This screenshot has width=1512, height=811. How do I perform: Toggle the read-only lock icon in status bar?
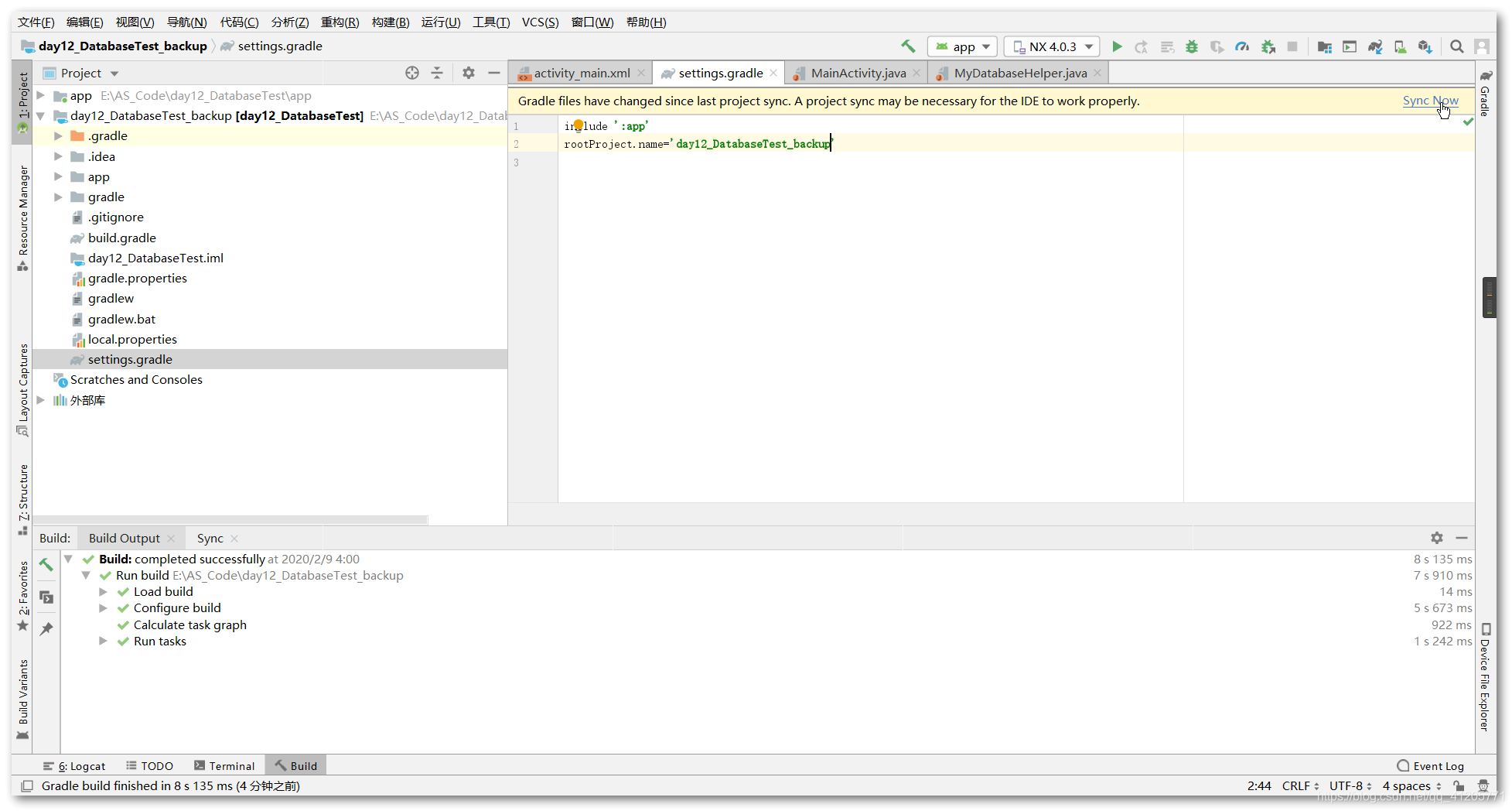coord(1459,786)
